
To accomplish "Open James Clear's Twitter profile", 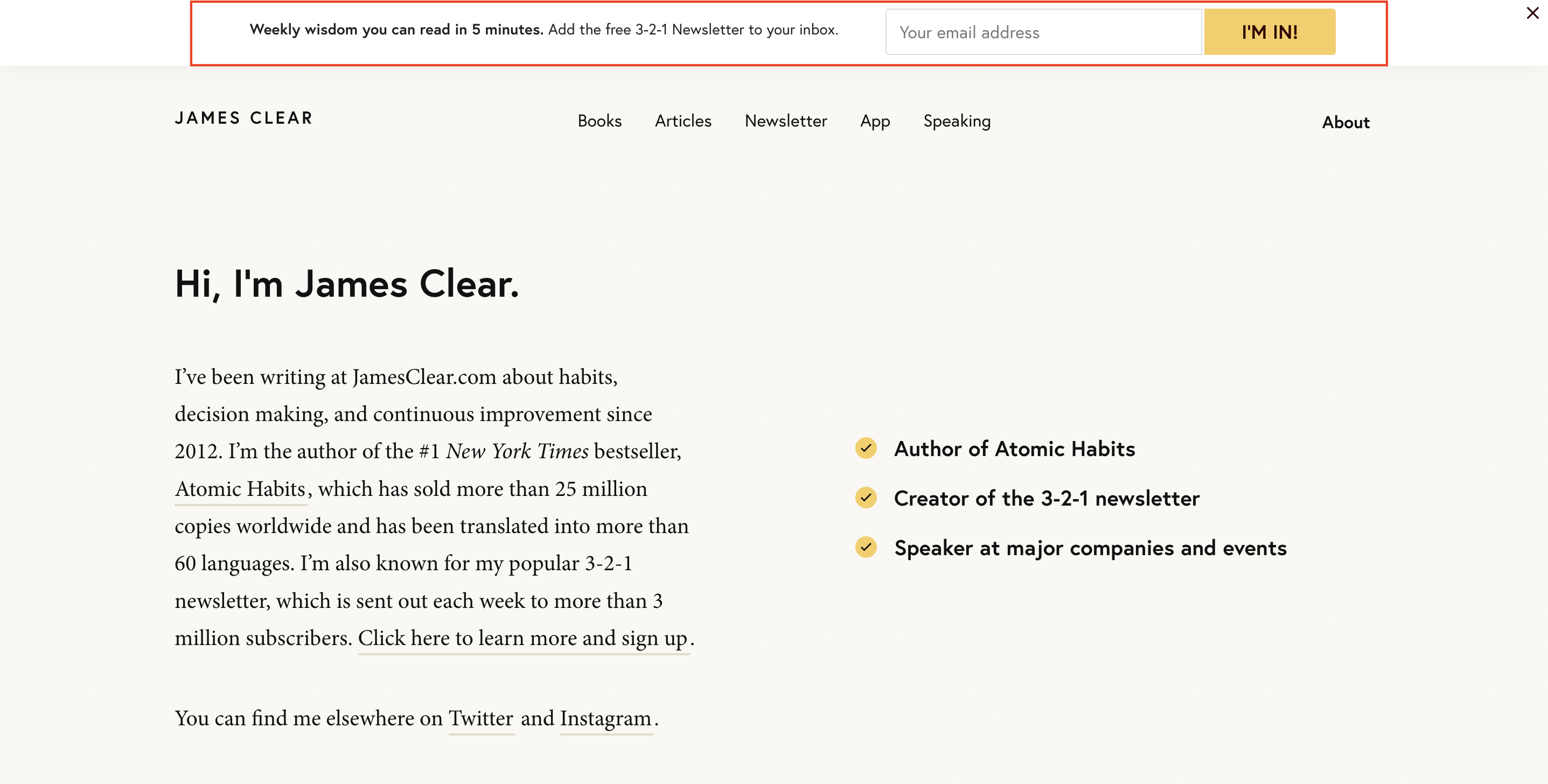I will [481, 718].
